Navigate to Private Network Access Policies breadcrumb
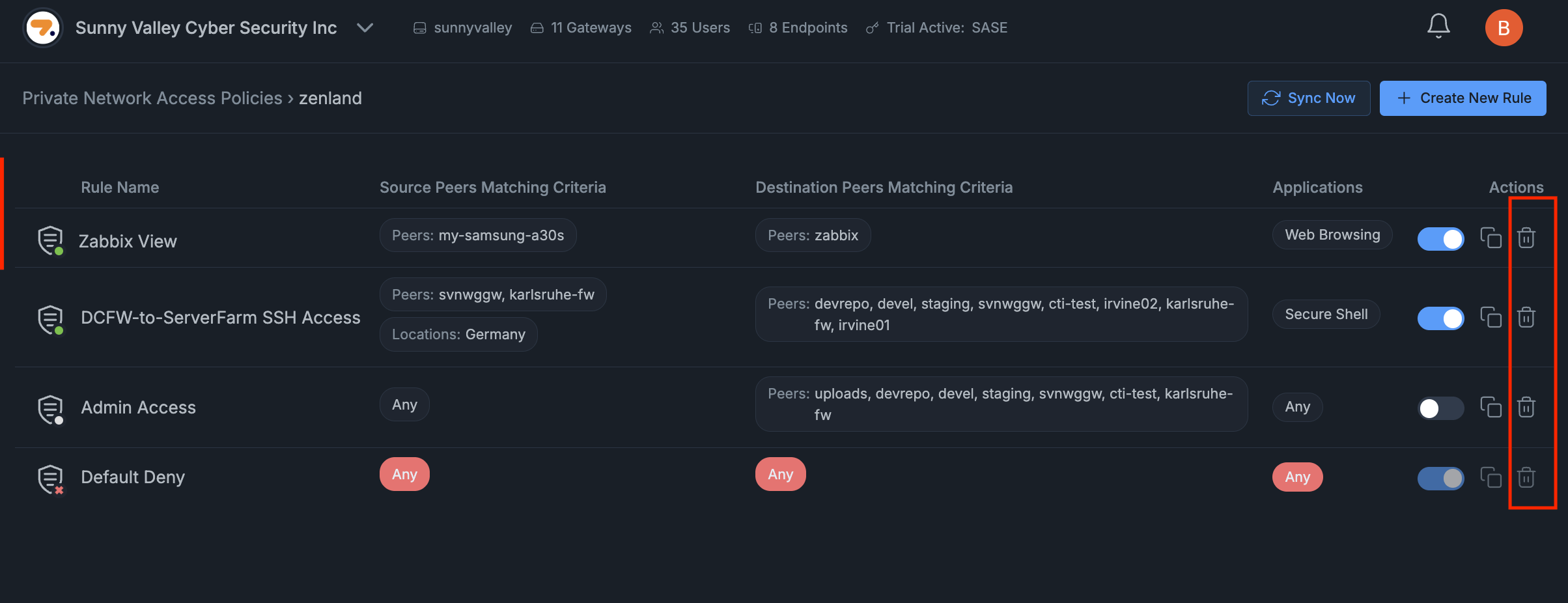1568x603 pixels. pos(152,98)
